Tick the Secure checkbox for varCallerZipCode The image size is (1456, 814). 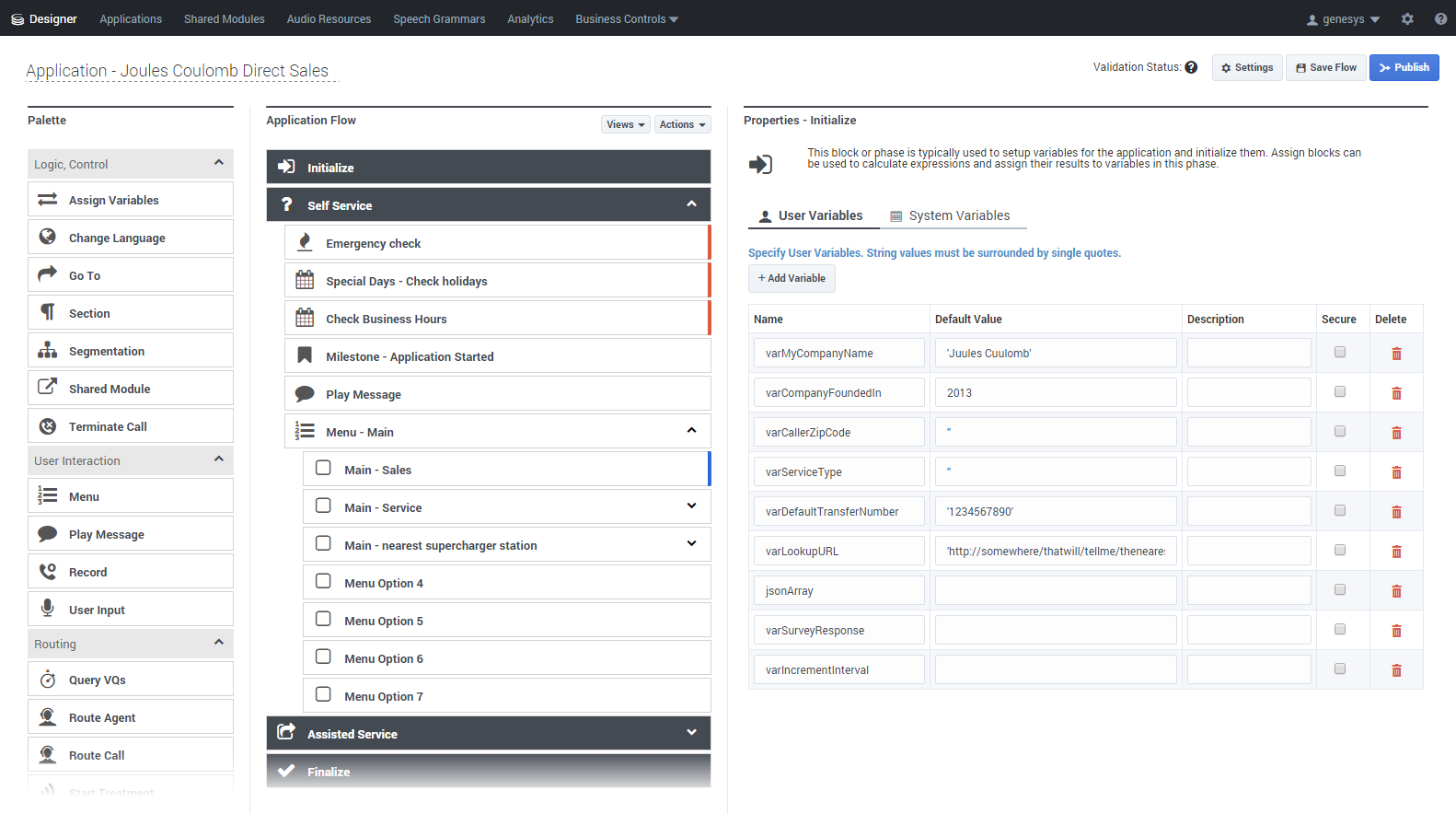1340,431
